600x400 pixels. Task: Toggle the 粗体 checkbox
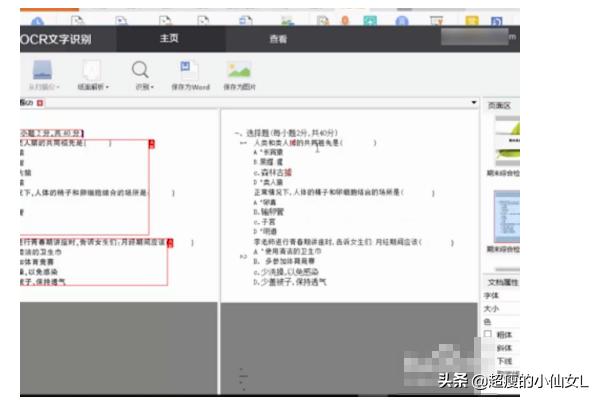tap(488, 334)
